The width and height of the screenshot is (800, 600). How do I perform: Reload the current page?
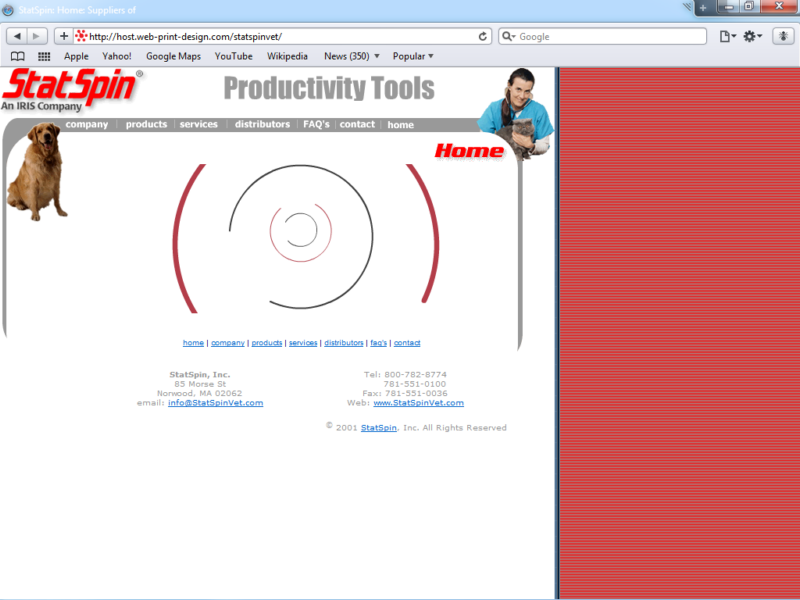point(482,36)
